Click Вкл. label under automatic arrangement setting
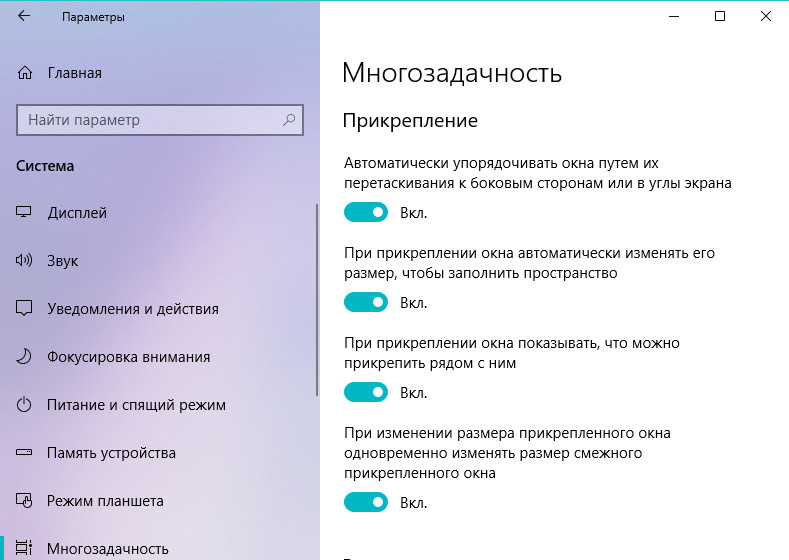This screenshot has width=789, height=560. tap(414, 213)
